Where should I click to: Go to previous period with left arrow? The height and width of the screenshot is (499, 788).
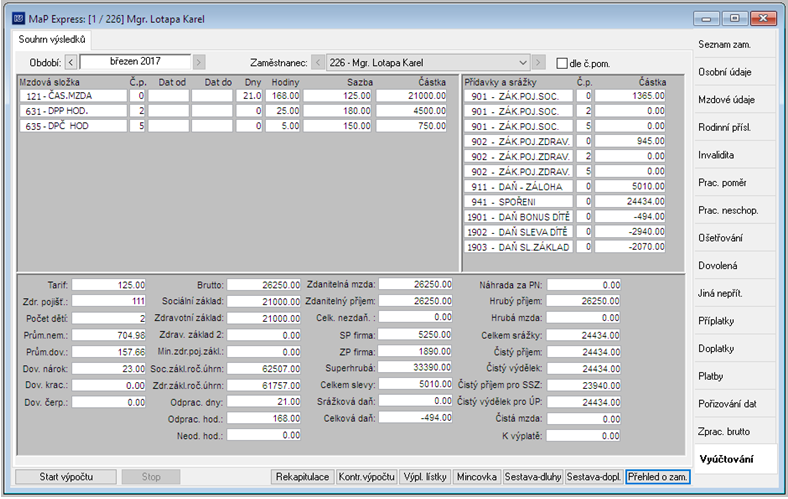pos(71,62)
